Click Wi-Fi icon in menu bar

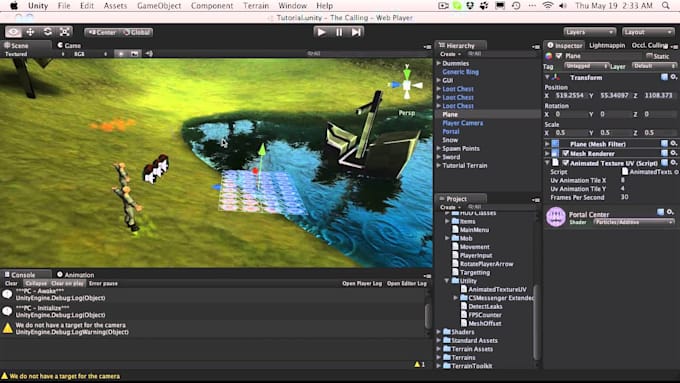point(548,6)
